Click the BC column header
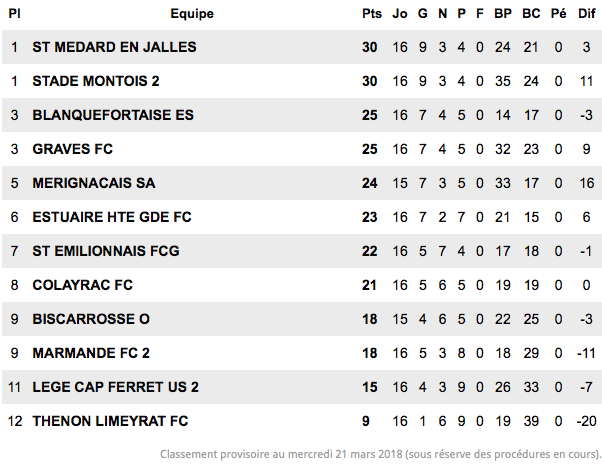This screenshot has width=602, height=466. point(531,14)
